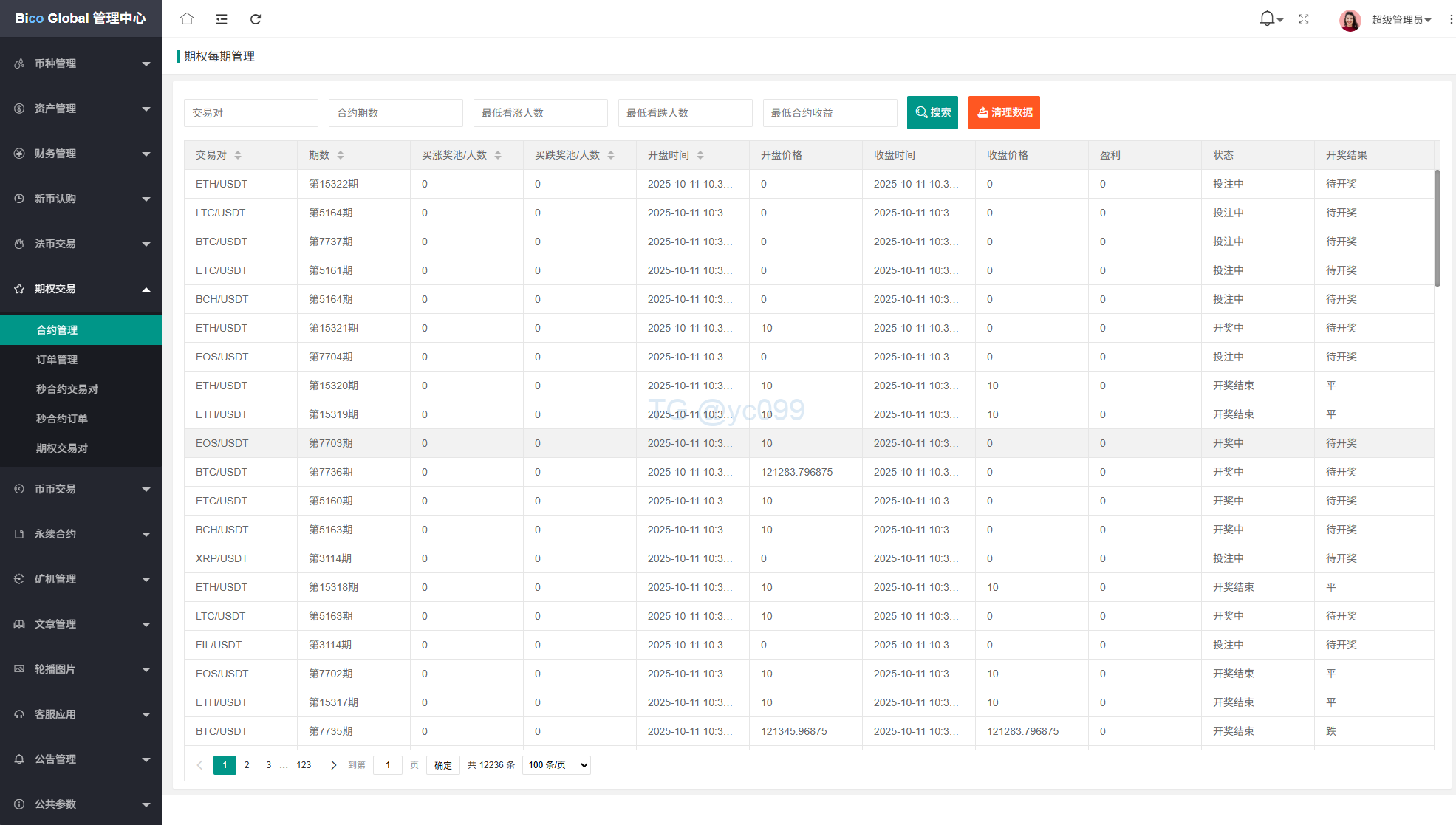Image resolution: width=1456 pixels, height=825 pixels.
Task: Sort by 期数 column arrows
Action: [341, 155]
